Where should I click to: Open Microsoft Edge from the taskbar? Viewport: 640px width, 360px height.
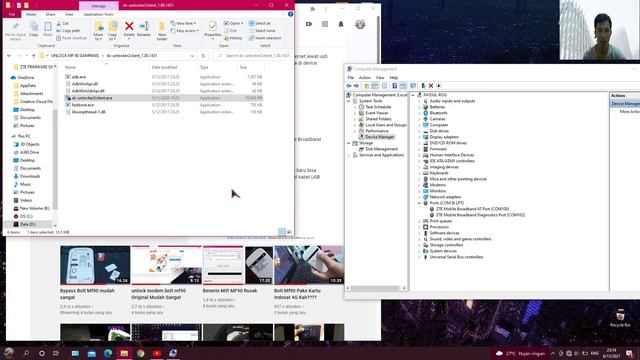pos(108,353)
